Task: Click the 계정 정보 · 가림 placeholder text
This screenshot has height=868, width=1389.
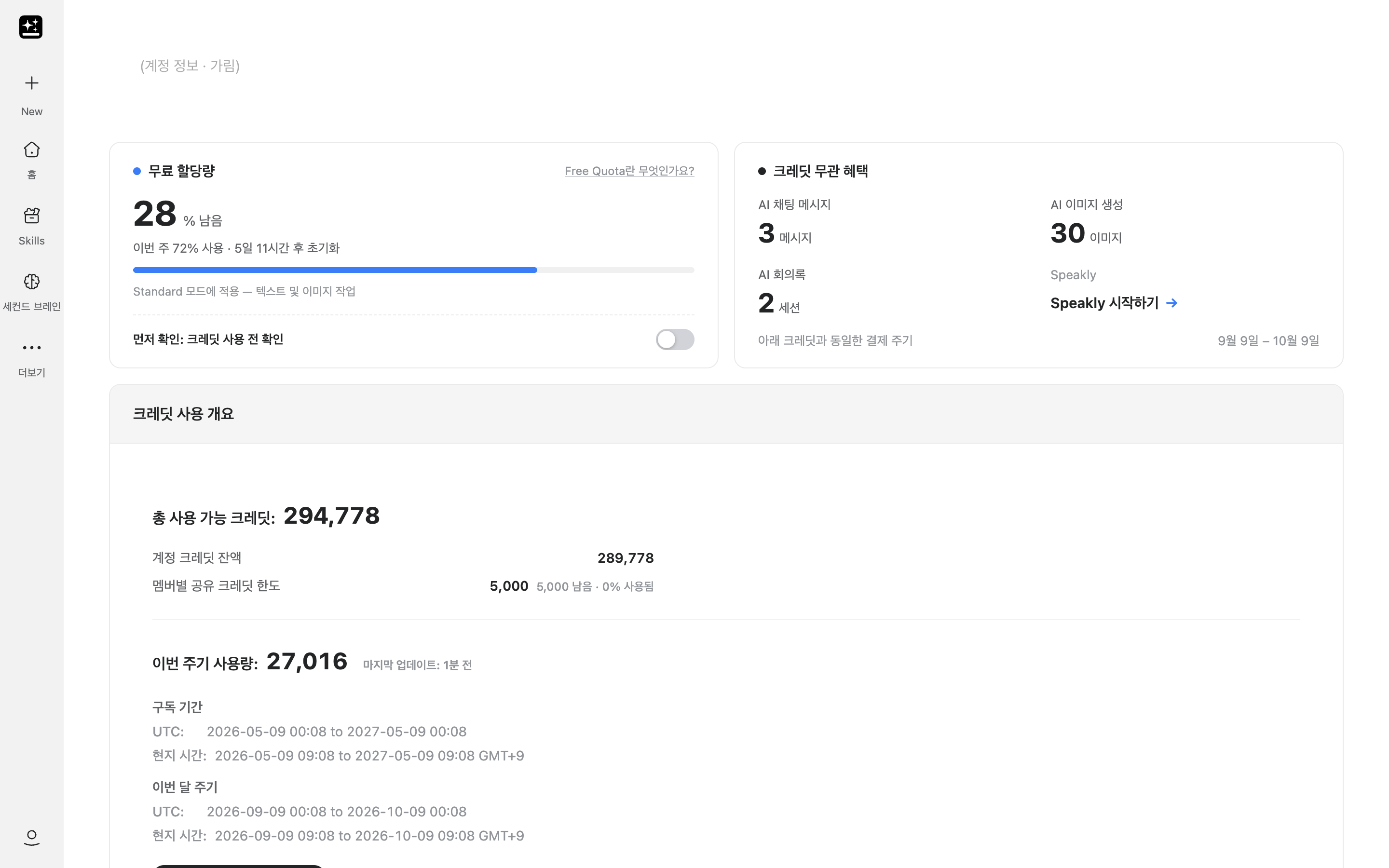Action: [x=190, y=66]
